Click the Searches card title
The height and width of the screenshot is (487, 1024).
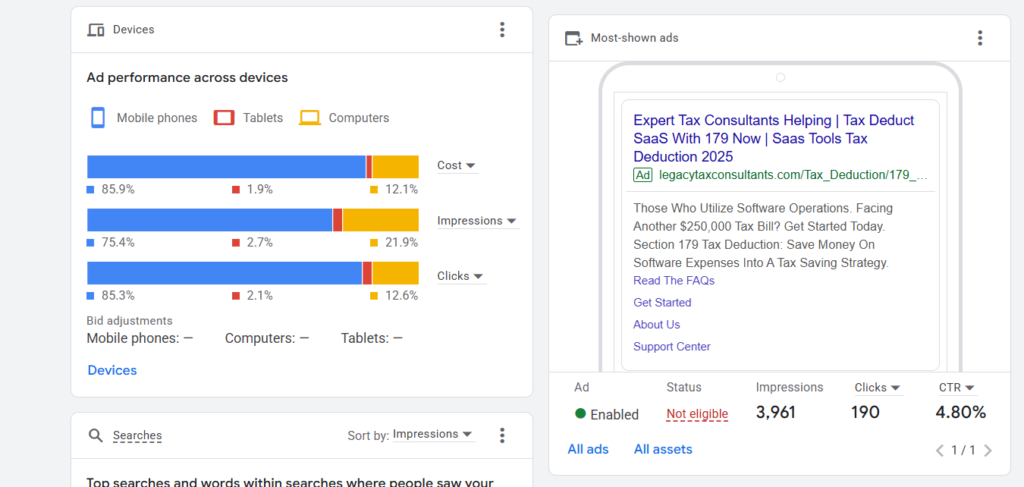click(x=137, y=435)
